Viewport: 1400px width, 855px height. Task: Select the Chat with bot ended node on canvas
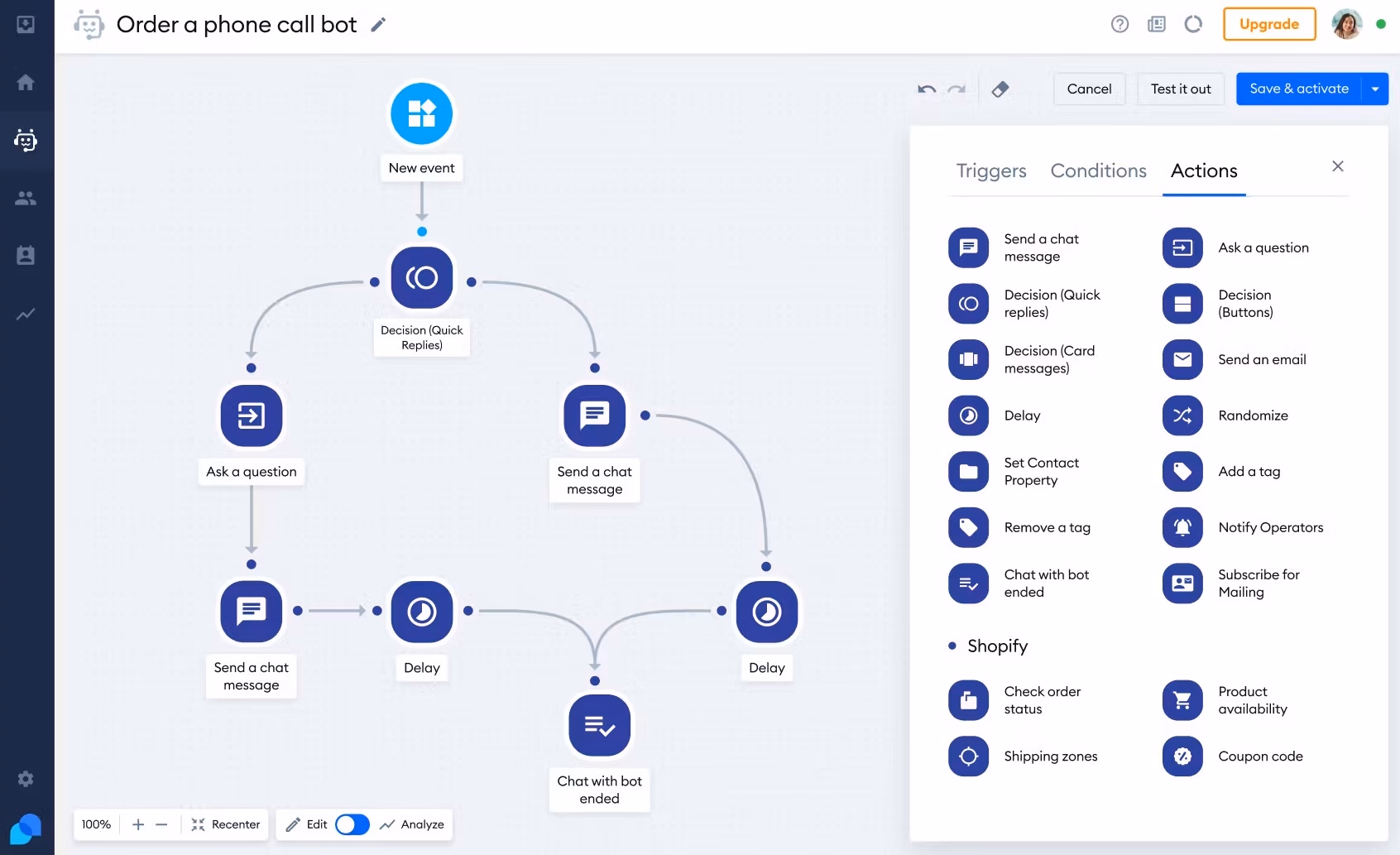599,726
